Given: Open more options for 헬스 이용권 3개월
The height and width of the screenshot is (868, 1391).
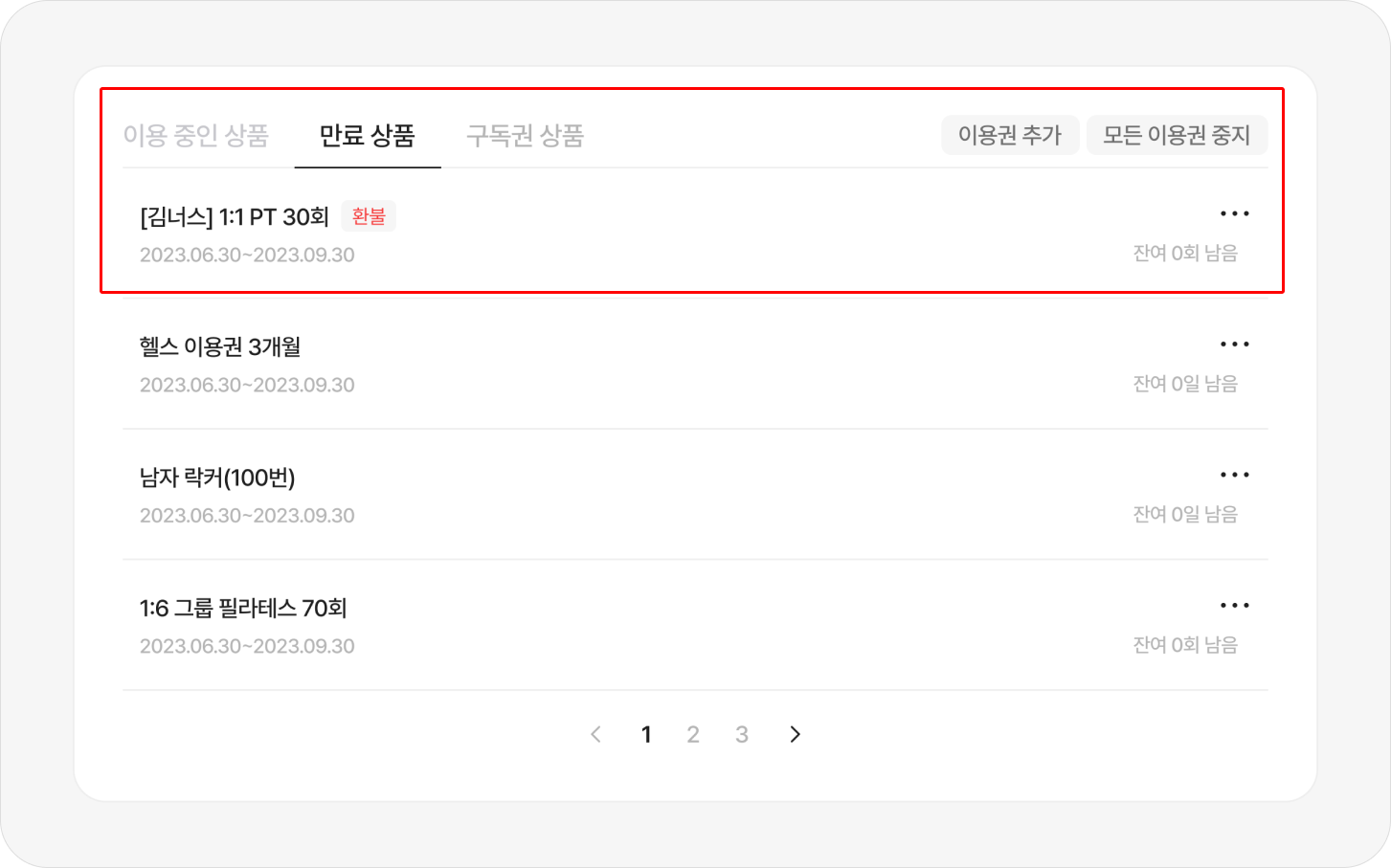Looking at the screenshot, I should (1234, 345).
